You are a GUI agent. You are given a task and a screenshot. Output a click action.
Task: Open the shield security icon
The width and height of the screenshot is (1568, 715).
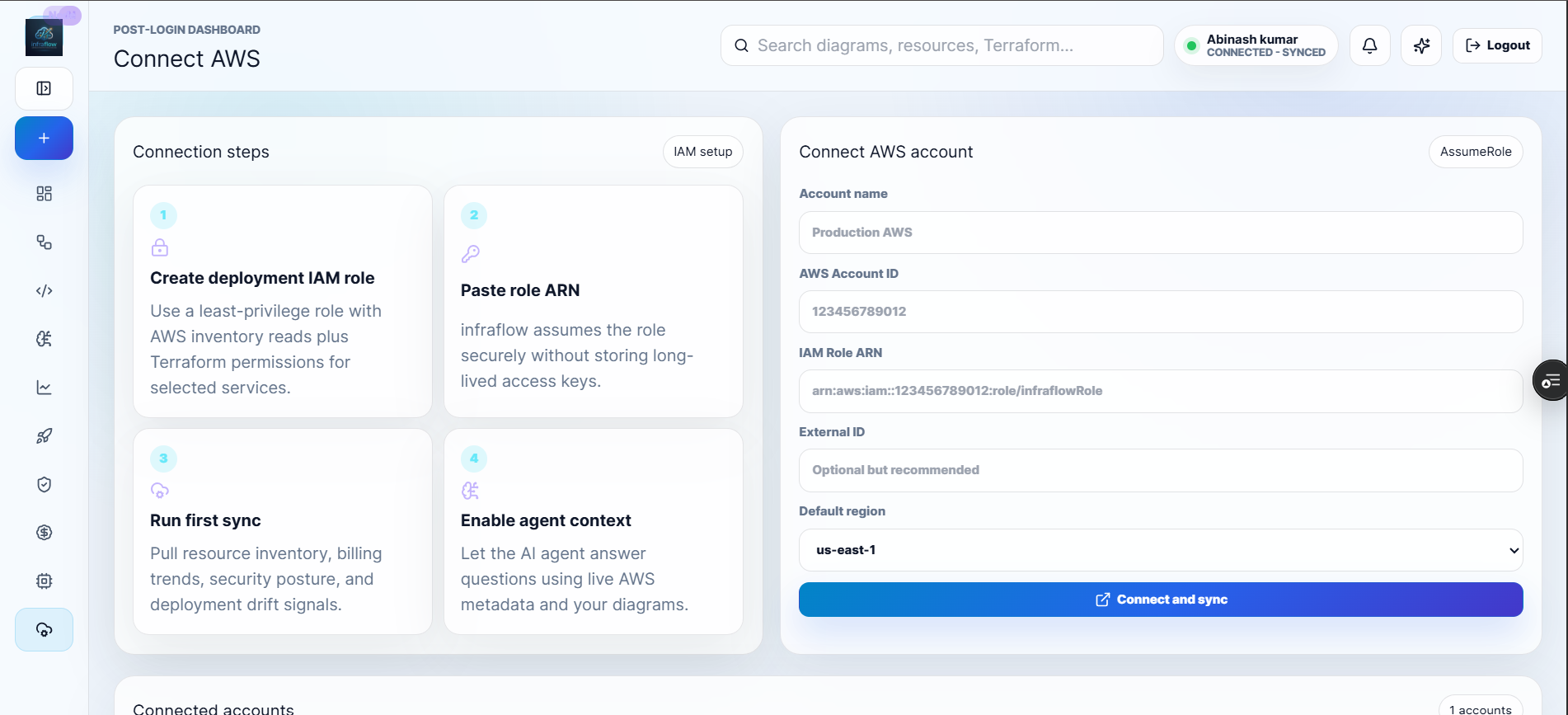[x=44, y=484]
